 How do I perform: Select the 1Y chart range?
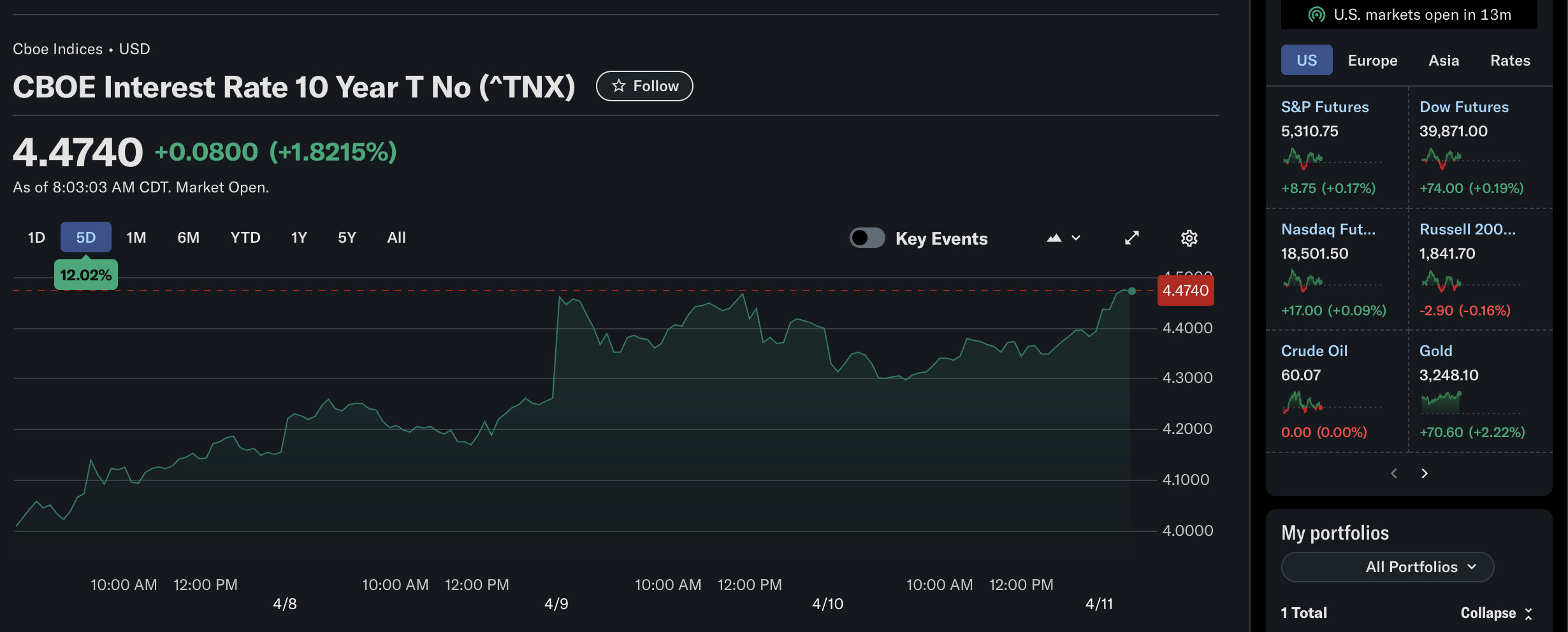pyautogui.click(x=299, y=238)
